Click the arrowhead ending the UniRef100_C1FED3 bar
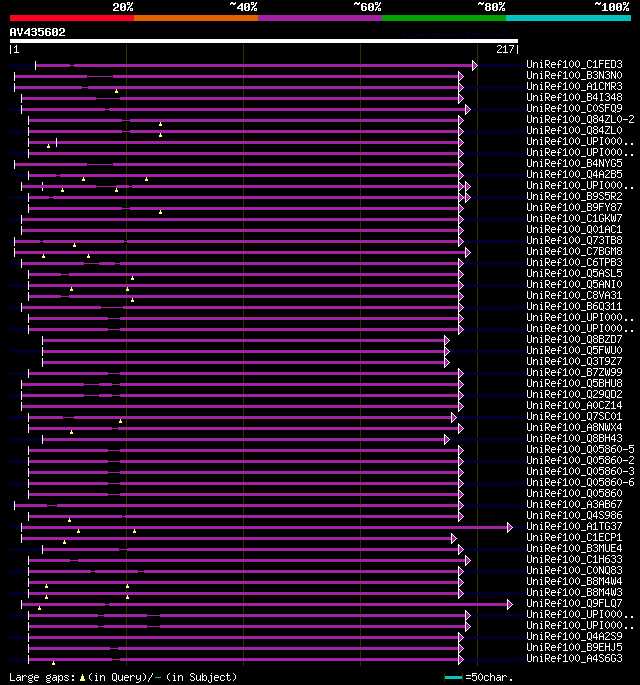Screen dimensions: 640x685 (x=475, y=66)
